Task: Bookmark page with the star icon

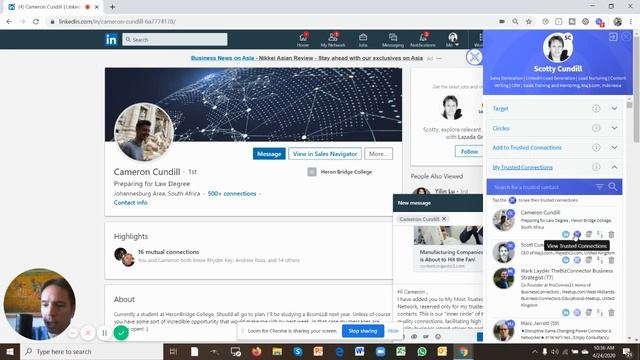Action: [x=529, y=22]
